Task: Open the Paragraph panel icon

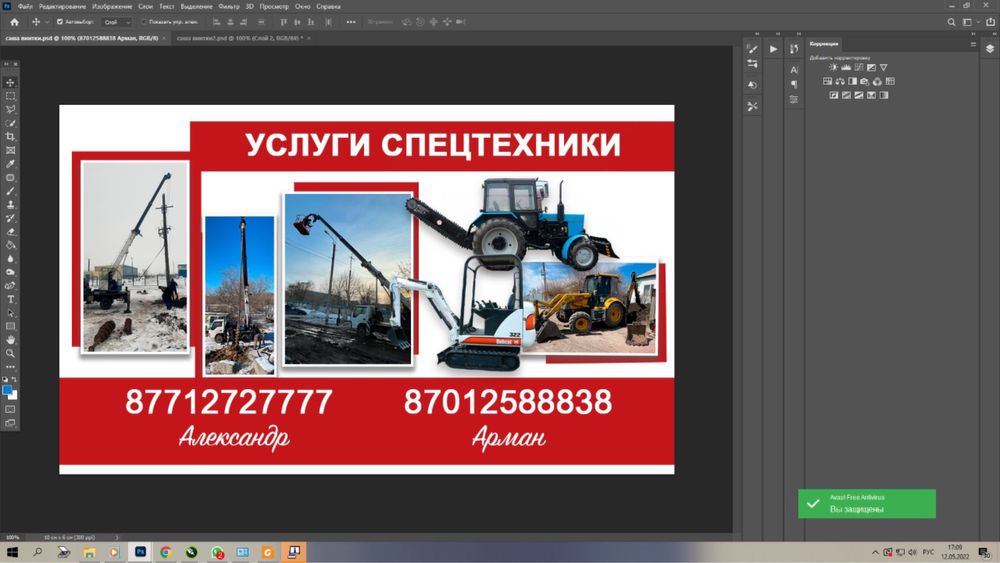Action: [794, 84]
